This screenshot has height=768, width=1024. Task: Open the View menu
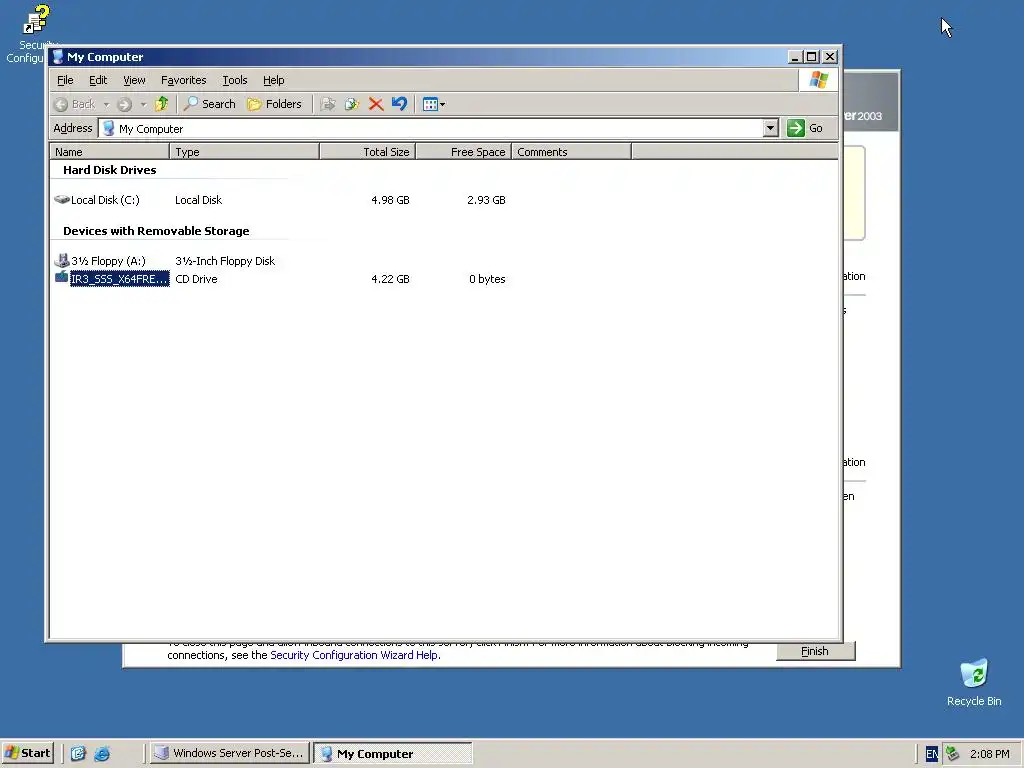tap(135, 80)
